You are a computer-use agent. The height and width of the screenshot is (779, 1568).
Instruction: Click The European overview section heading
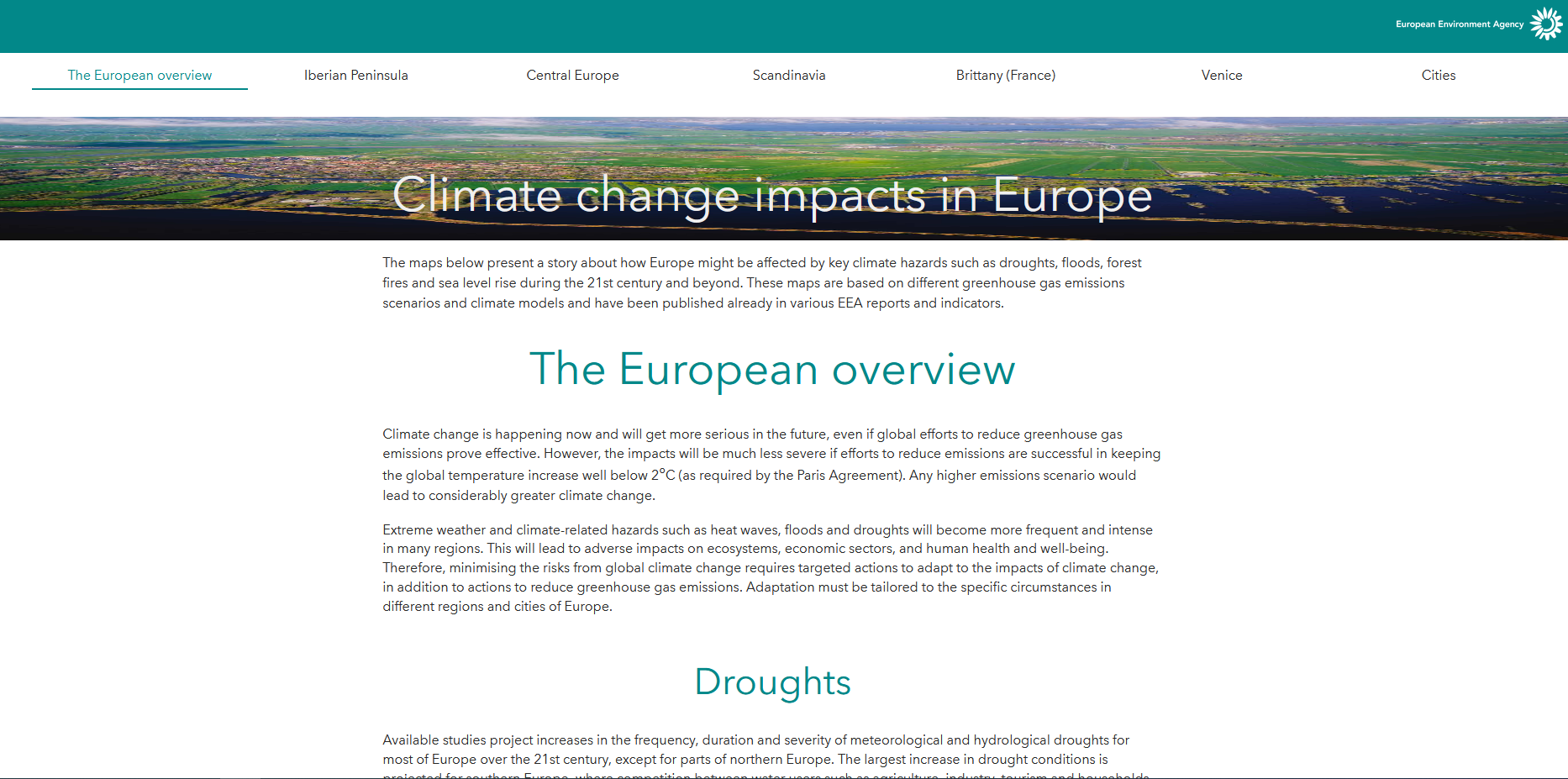click(772, 369)
